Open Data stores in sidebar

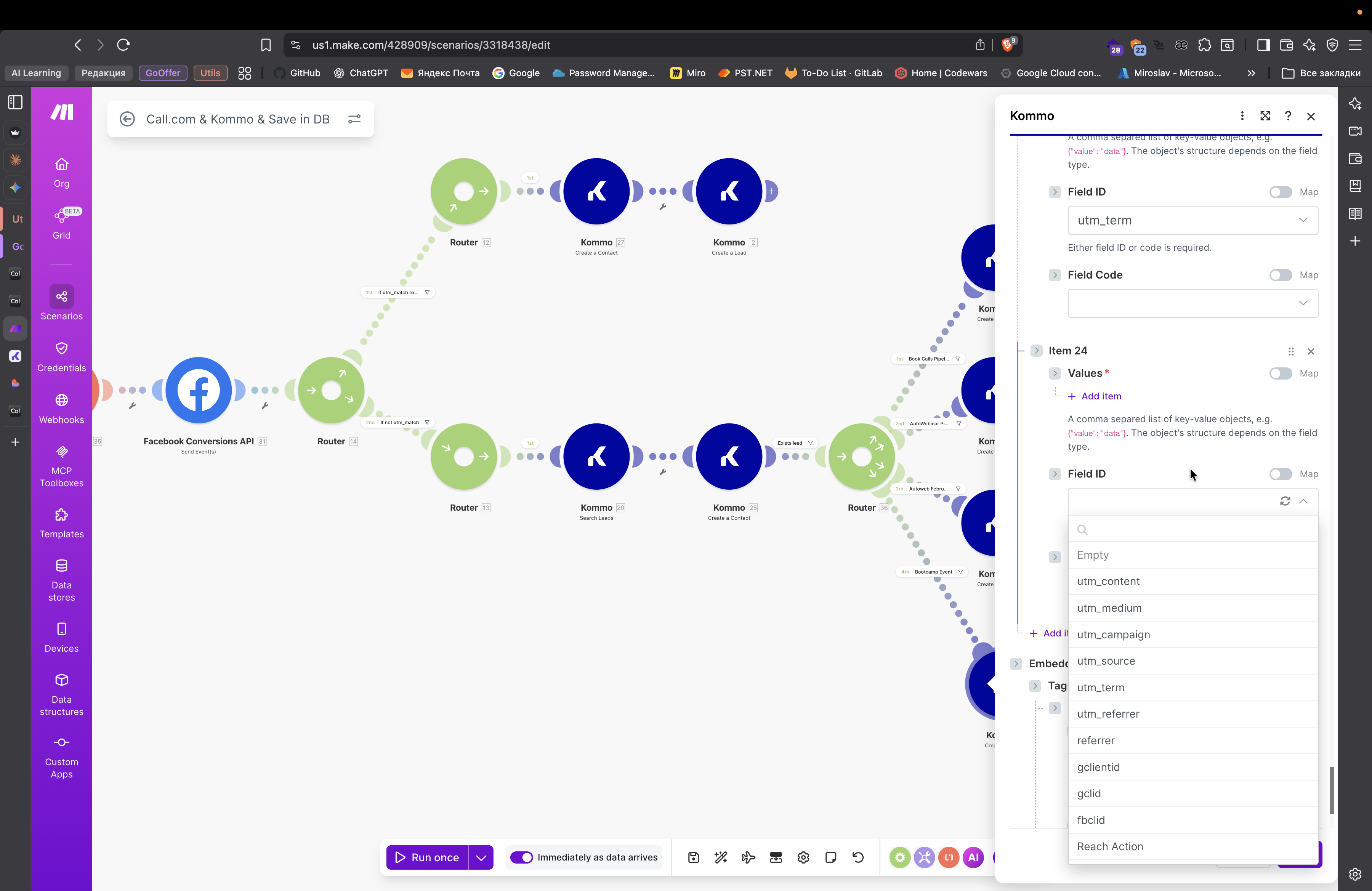tap(61, 580)
